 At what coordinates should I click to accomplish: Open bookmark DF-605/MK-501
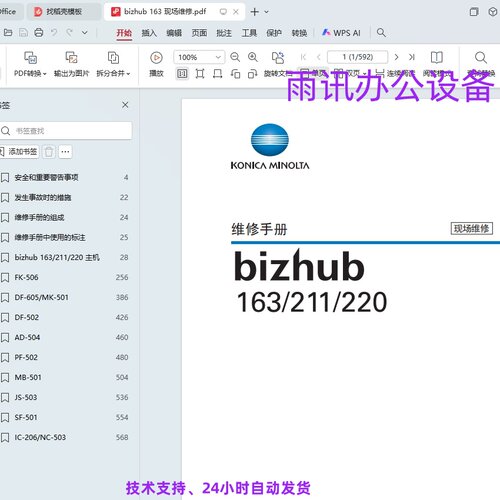[x=65, y=297]
